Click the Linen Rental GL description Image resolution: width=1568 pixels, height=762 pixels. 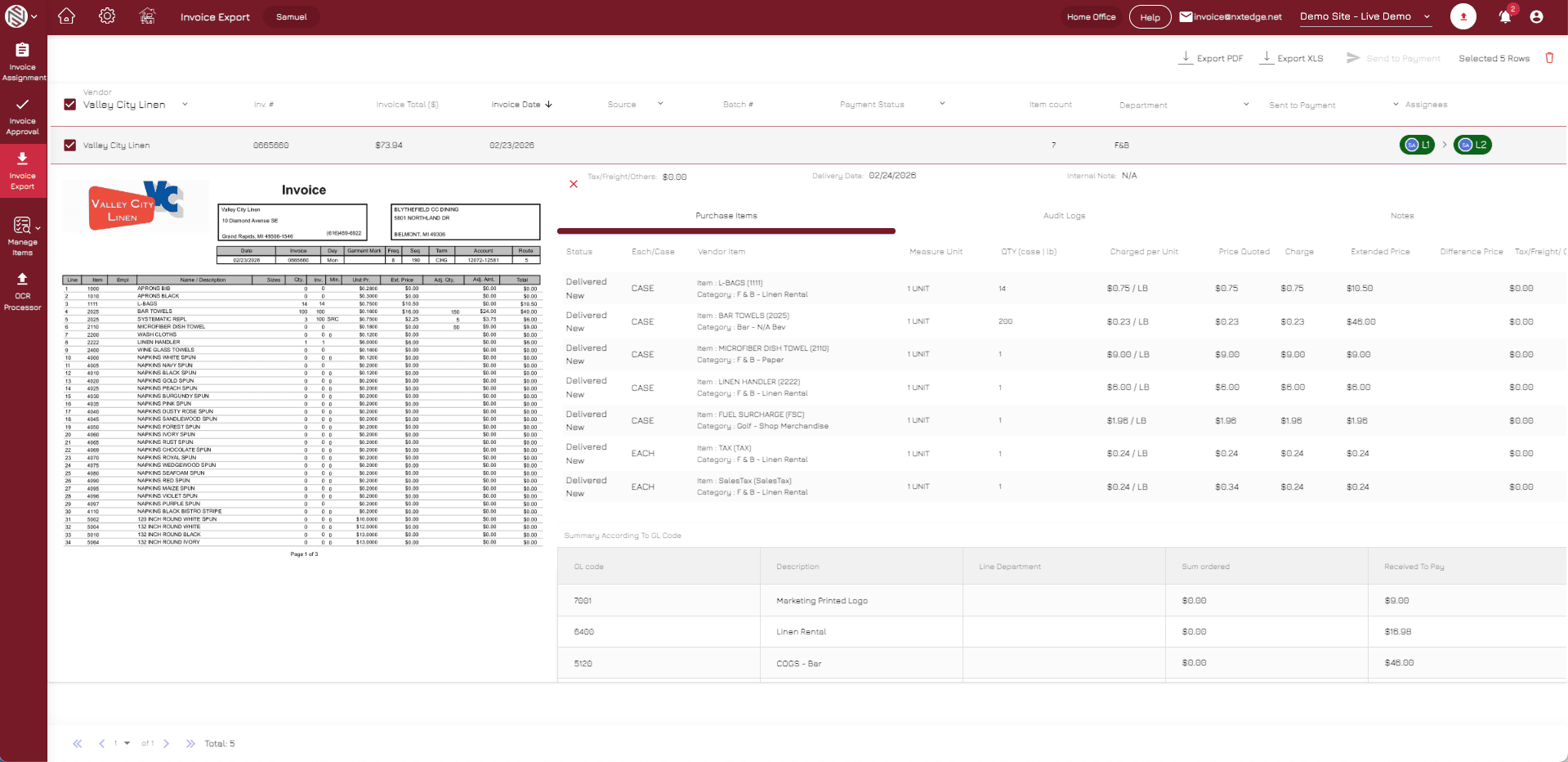pyautogui.click(x=801, y=632)
